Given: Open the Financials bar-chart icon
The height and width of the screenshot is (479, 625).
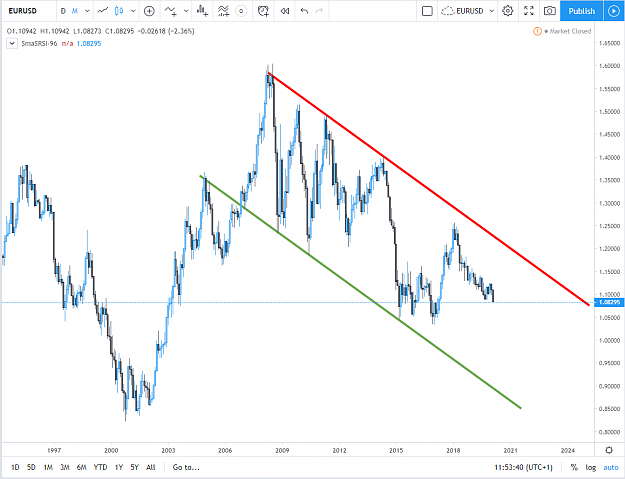Looking at the screenshot, I should 202,11.
